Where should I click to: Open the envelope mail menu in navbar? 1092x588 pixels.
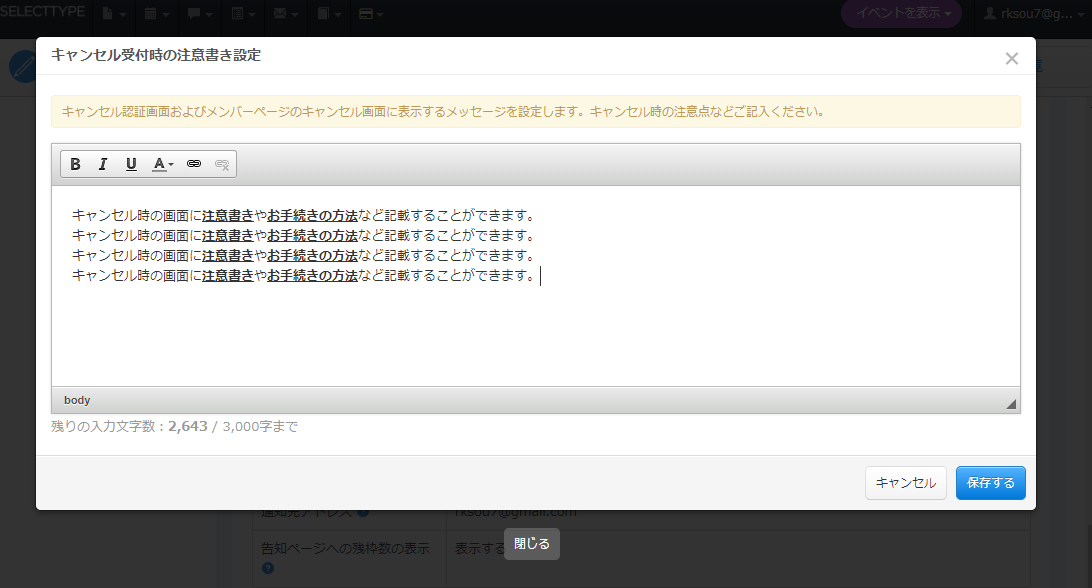click(285, 14)
